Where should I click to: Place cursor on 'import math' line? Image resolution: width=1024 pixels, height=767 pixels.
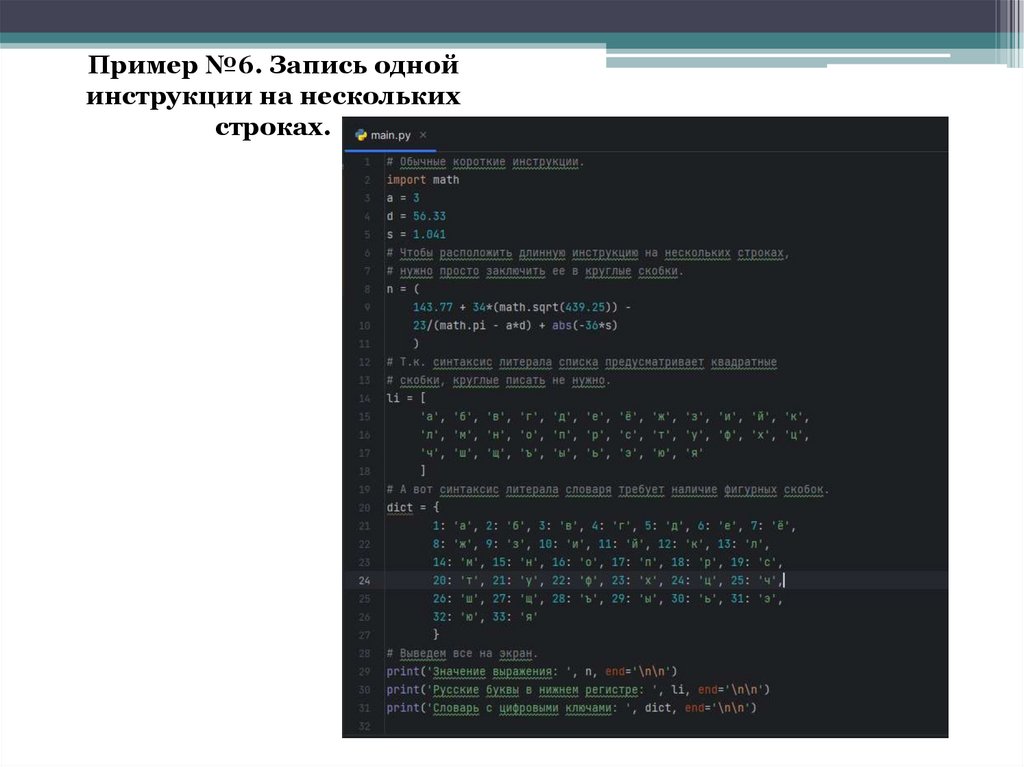click(x=423, y=180)
